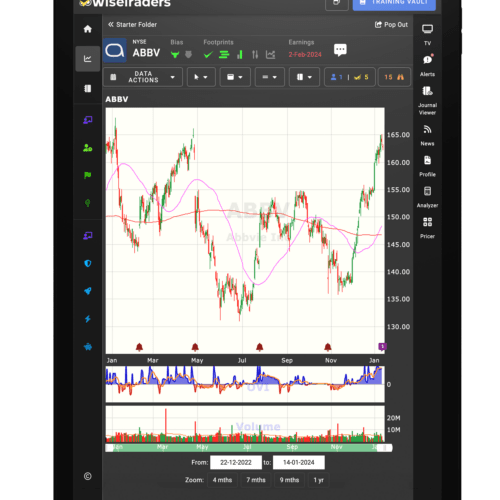The height and width of the screenshot is (500, 500).
Task: Open the notebook icon below the chart icon
Action: coord(88,88)
